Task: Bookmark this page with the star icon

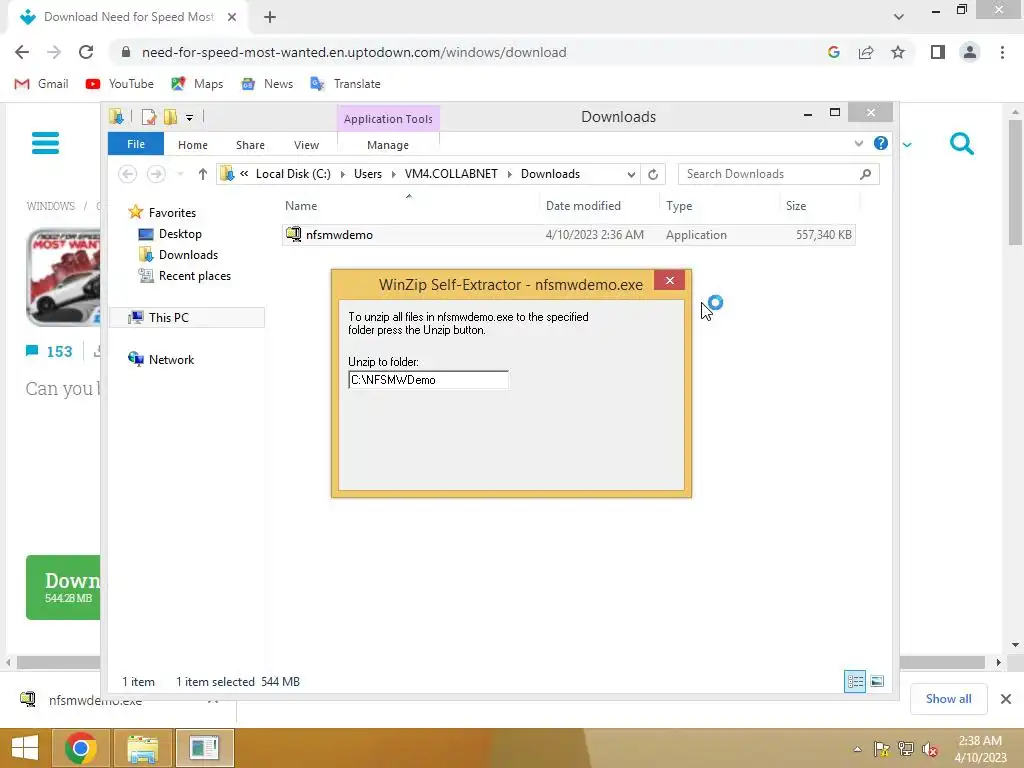Action: click(x=898, y=52)
